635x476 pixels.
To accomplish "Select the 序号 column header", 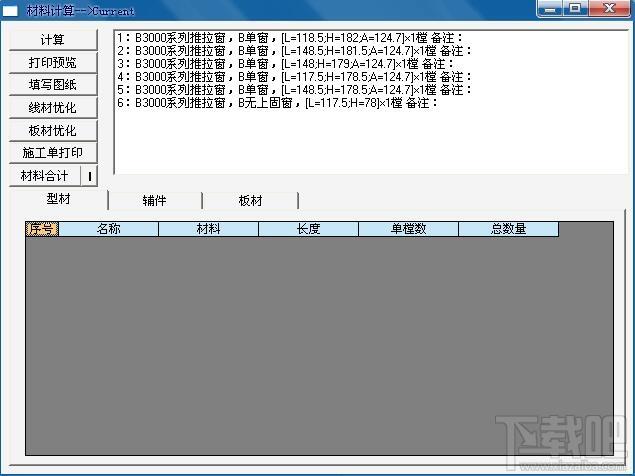I will 42,229.
